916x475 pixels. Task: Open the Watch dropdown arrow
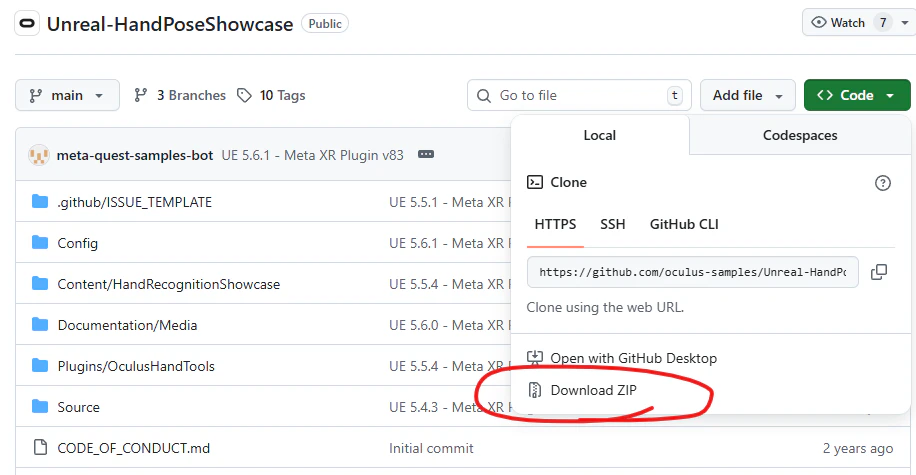[905, 23]
